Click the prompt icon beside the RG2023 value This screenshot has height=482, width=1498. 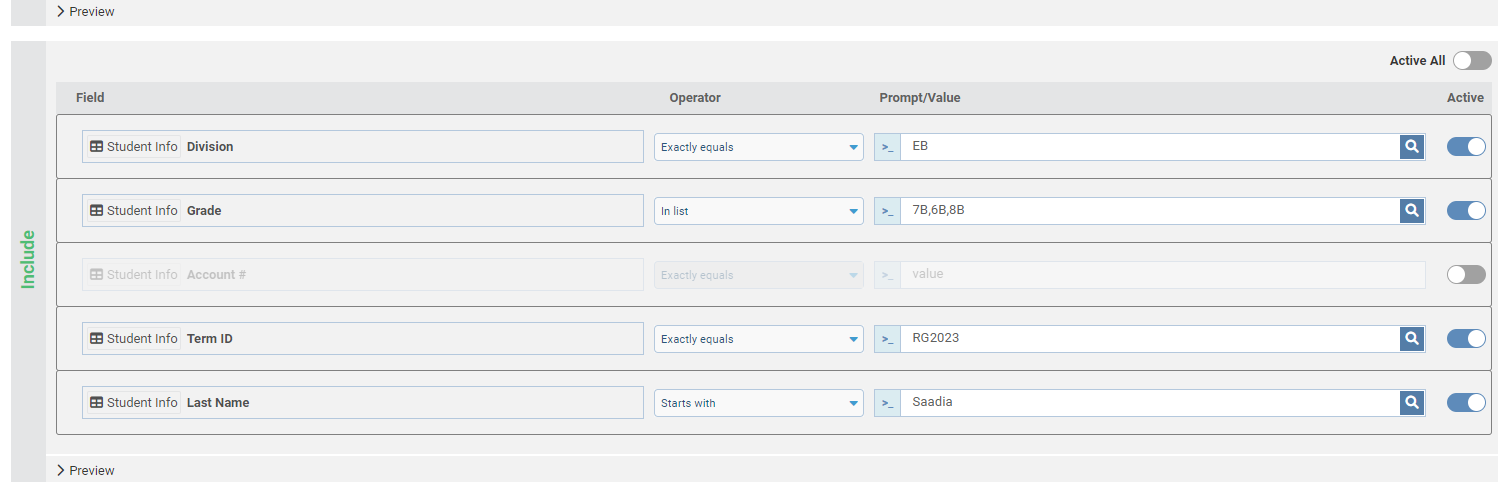click(888, 339)
